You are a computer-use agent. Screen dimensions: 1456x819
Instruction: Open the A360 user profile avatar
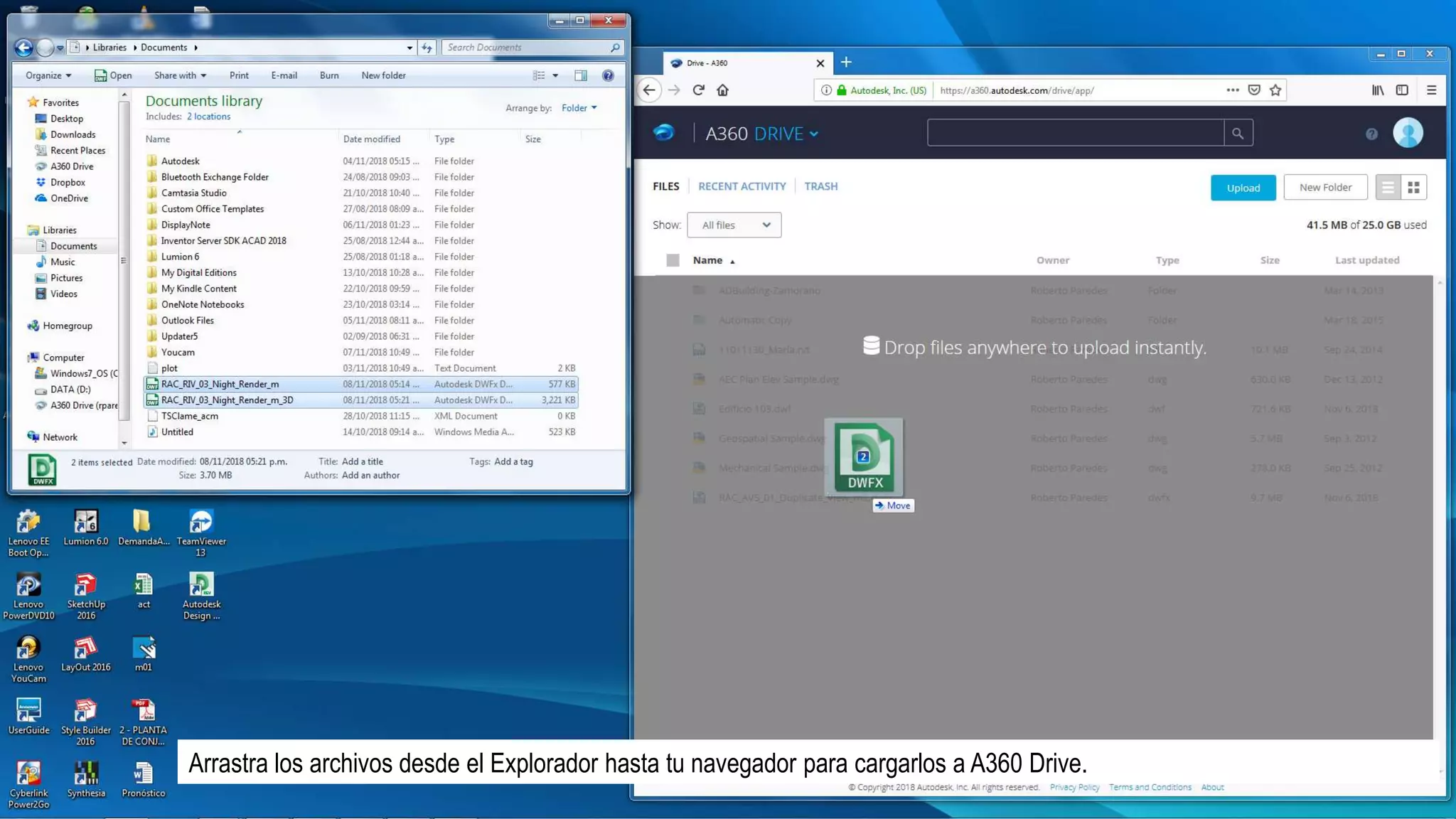tap(1408, 133)
